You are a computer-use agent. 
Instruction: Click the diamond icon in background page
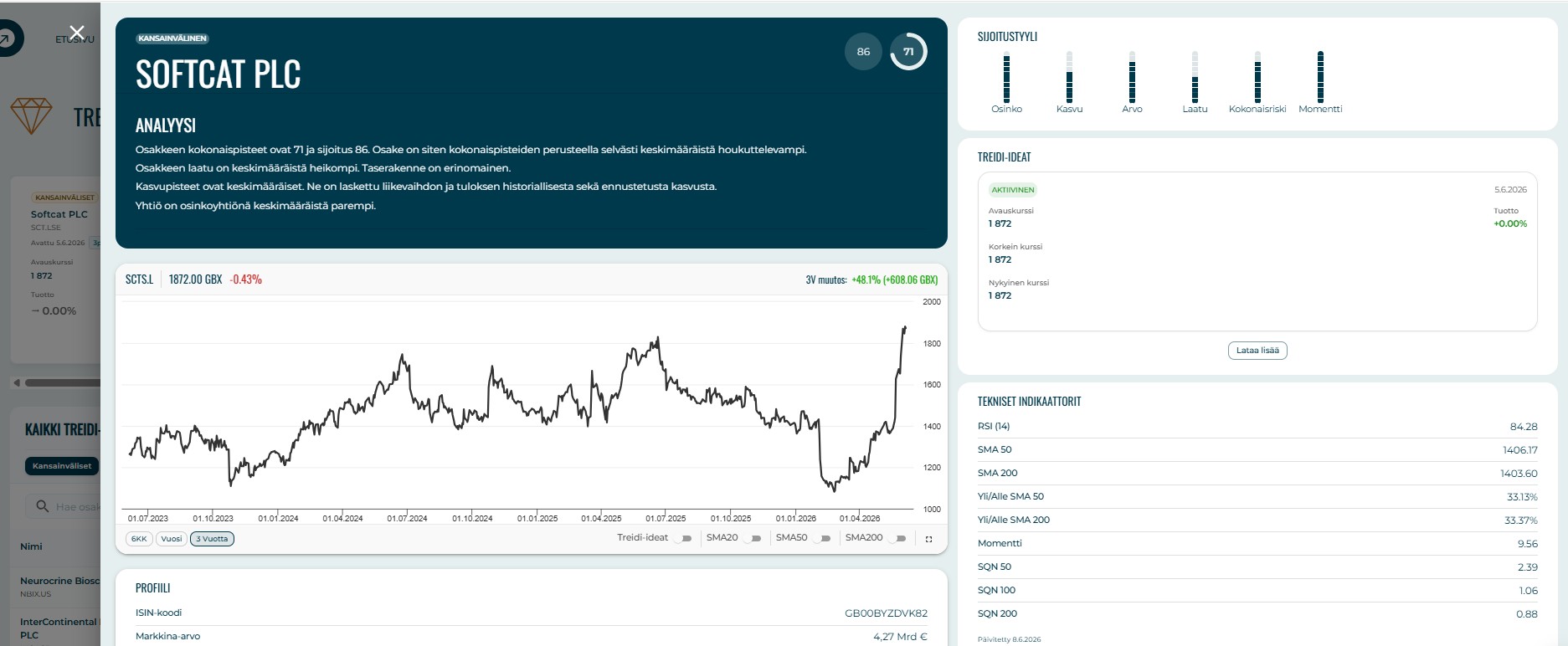pyautogui.click(x=31, y=116)
